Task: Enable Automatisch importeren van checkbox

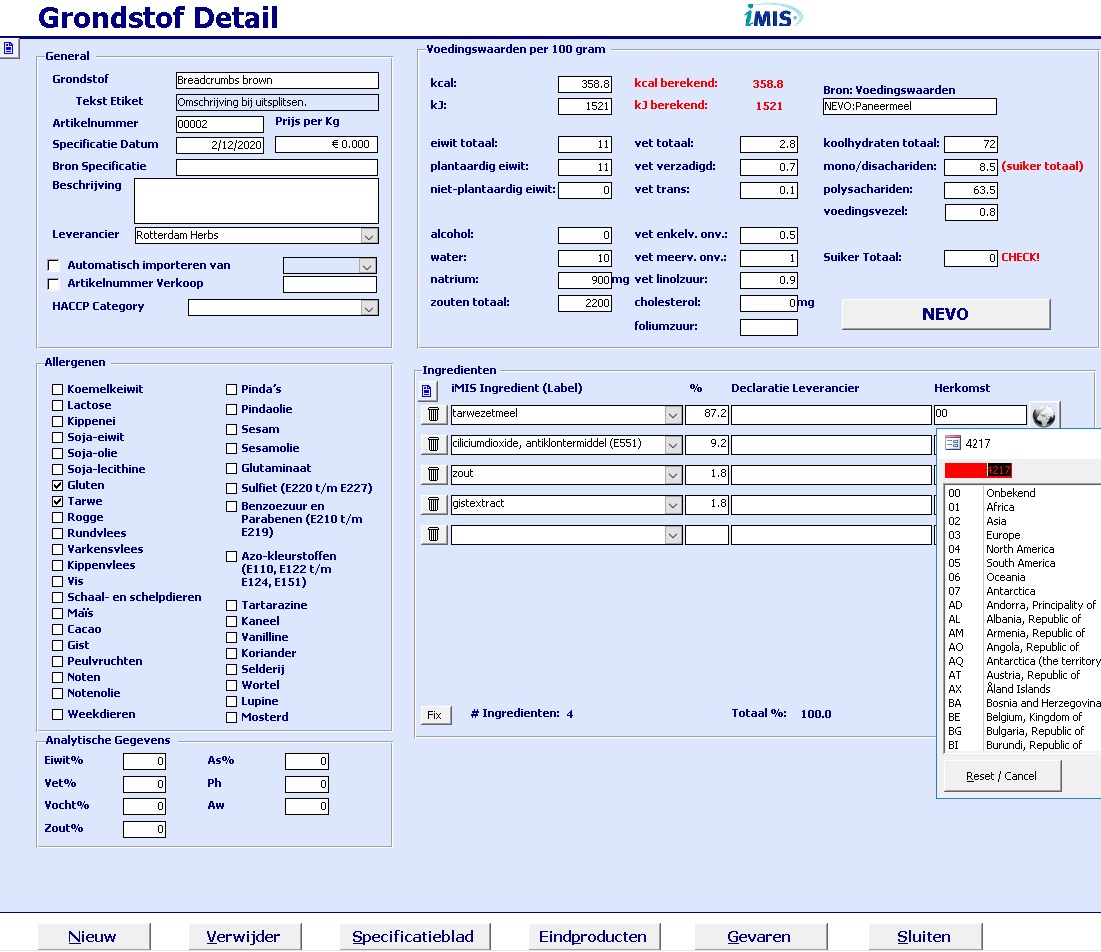Action: 53,265
